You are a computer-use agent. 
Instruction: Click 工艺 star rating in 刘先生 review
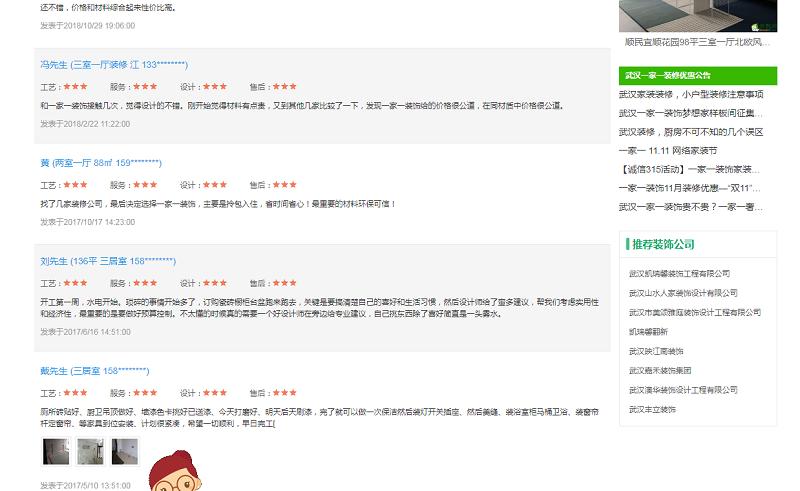pos(76,283)
